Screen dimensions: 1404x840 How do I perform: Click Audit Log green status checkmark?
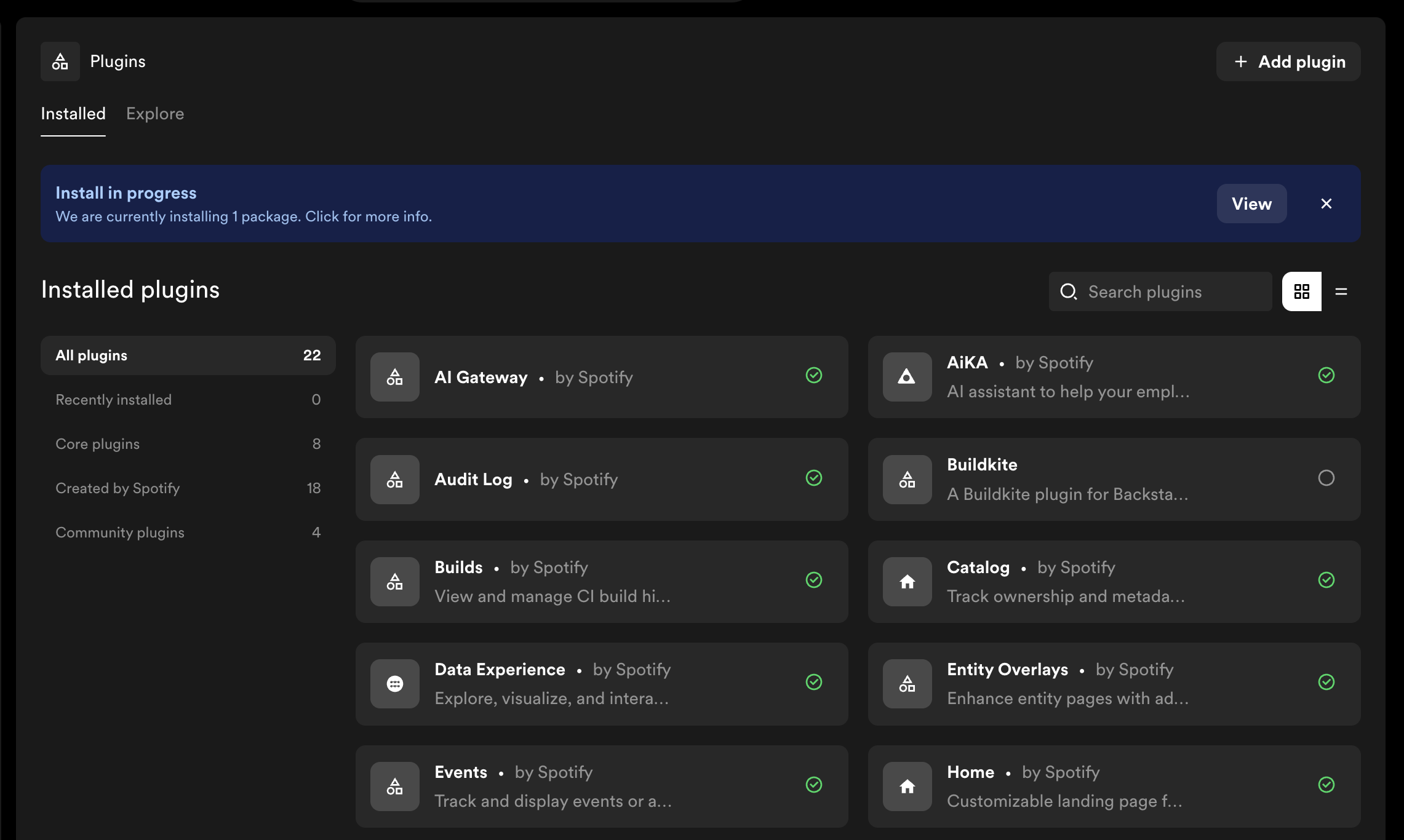click(x=814, y=478)
